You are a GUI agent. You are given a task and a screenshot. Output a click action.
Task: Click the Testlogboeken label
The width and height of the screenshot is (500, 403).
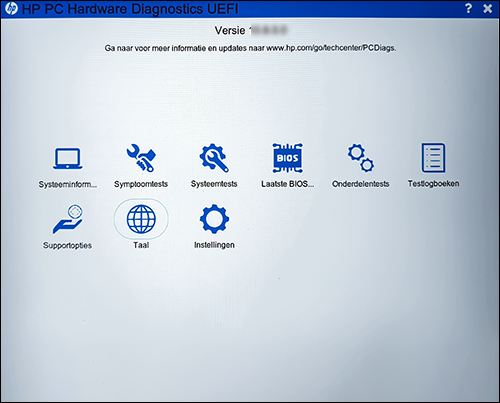pos(433,183)
